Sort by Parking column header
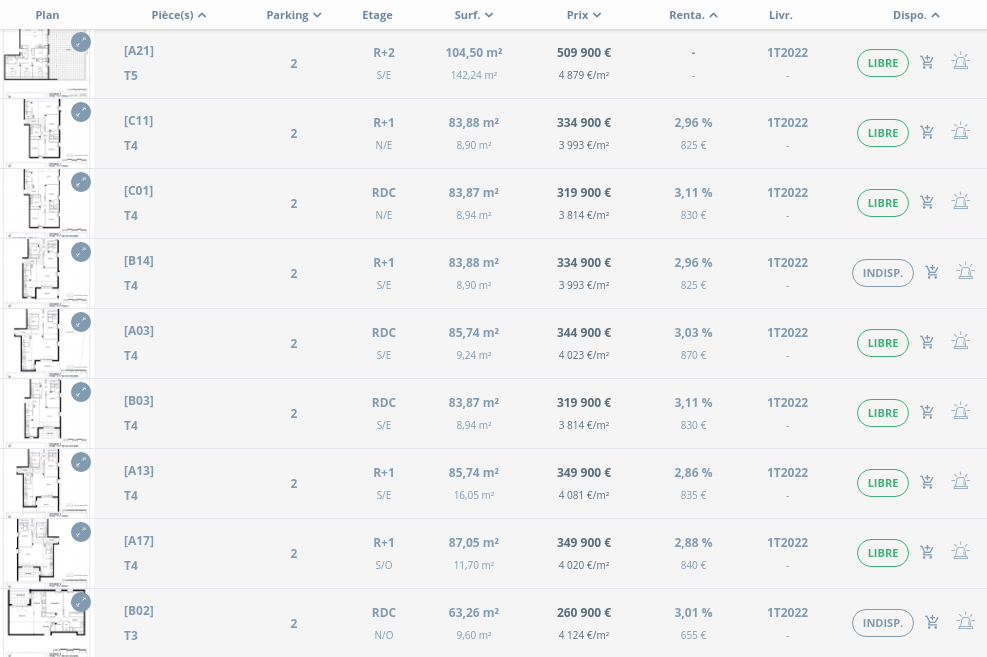This screenshot has height=657, width=987. (294, 15)
